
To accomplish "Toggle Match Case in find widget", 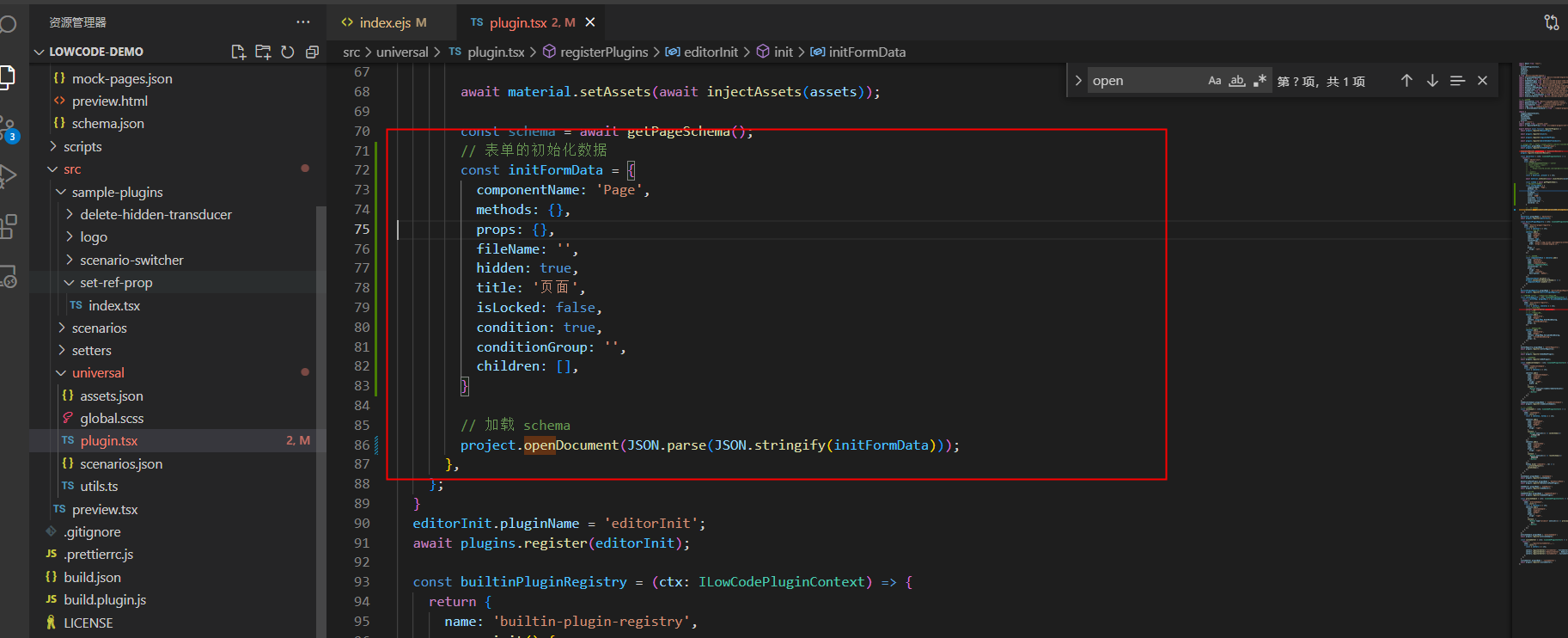I will click(x=1215, y=81).
